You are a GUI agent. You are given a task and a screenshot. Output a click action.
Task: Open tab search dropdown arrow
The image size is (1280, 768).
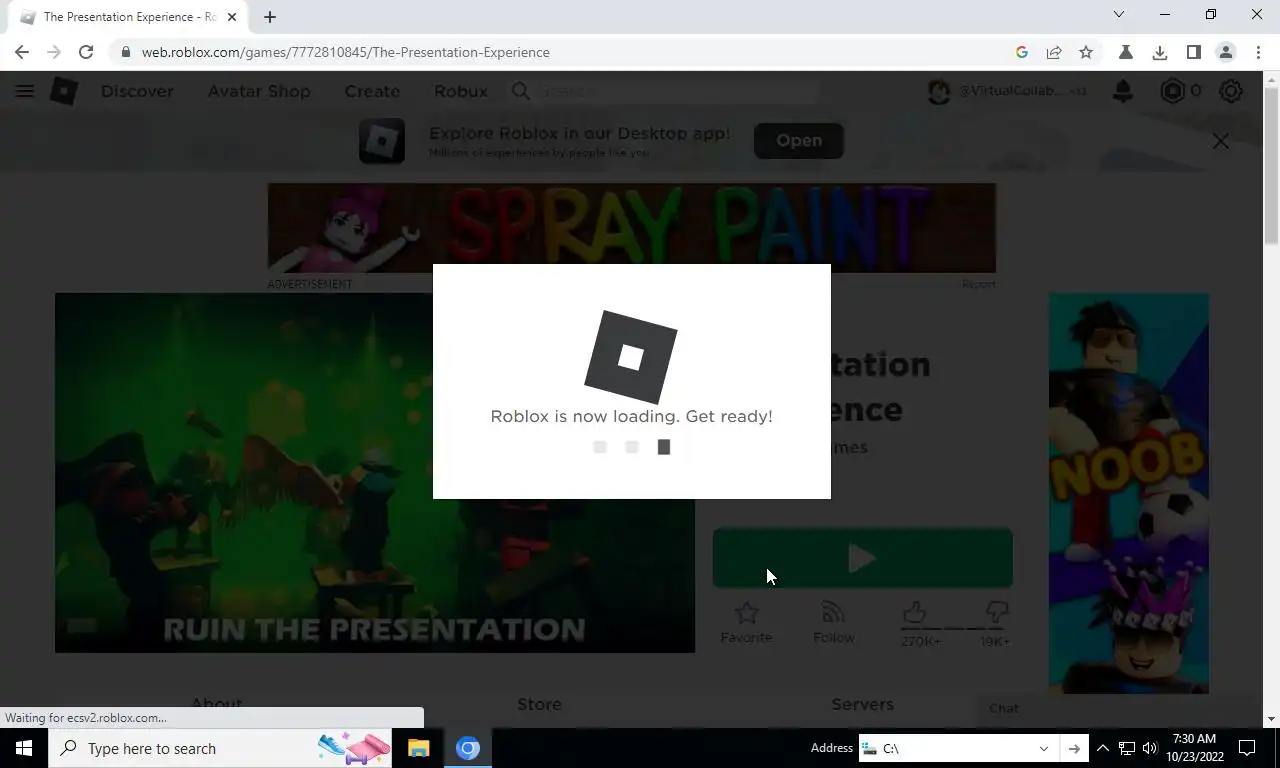click(1119, 14)
